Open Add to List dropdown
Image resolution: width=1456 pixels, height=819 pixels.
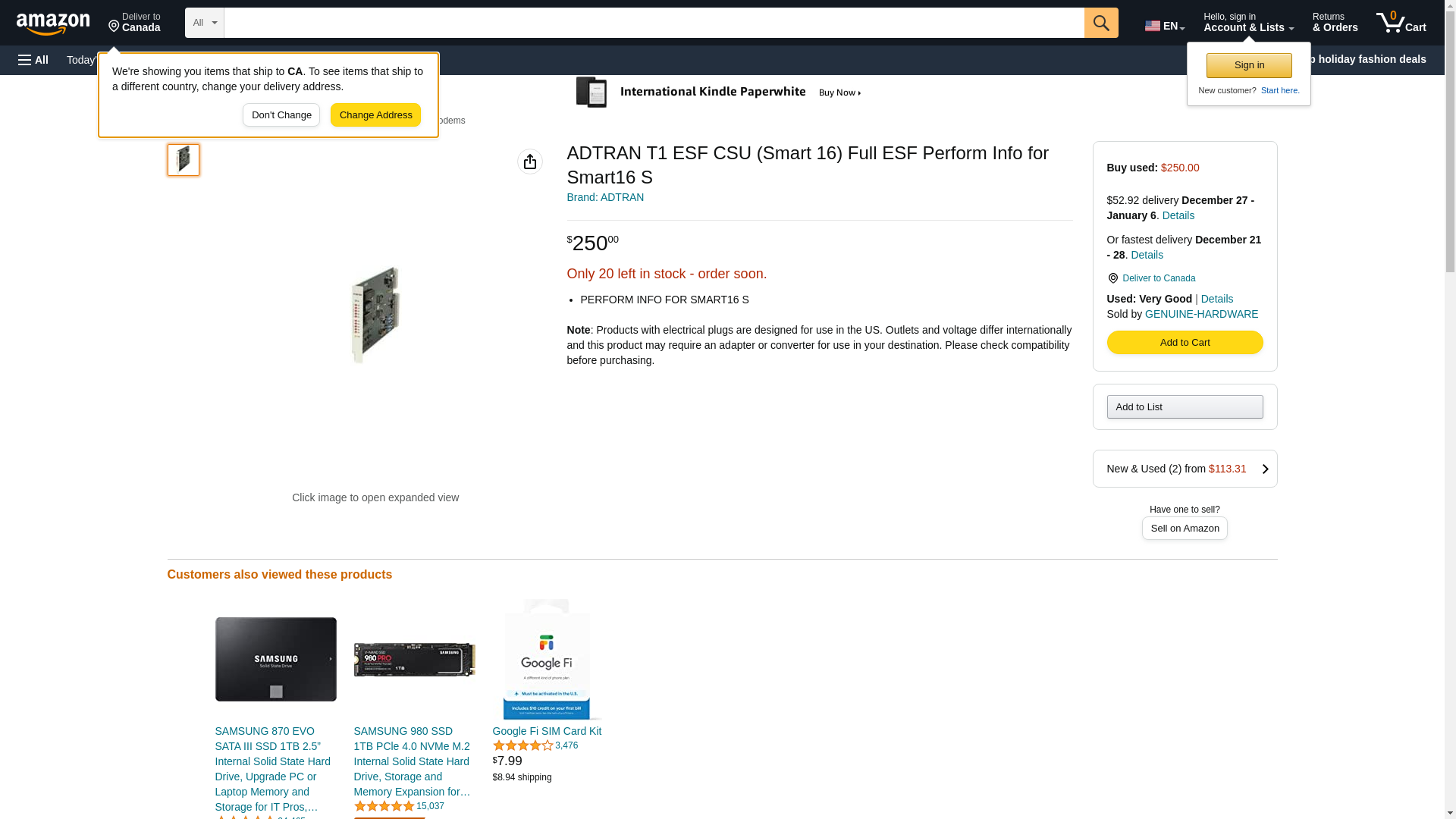point(1185,407)
